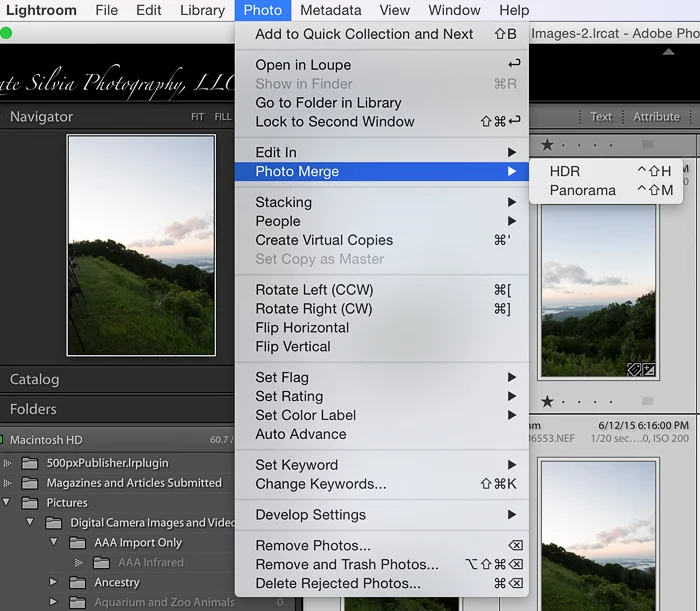Image resolution: width=700 pixels, height=611 pixels.
Task: Set Navigator zoom to FILL
Action: point(223,117)
